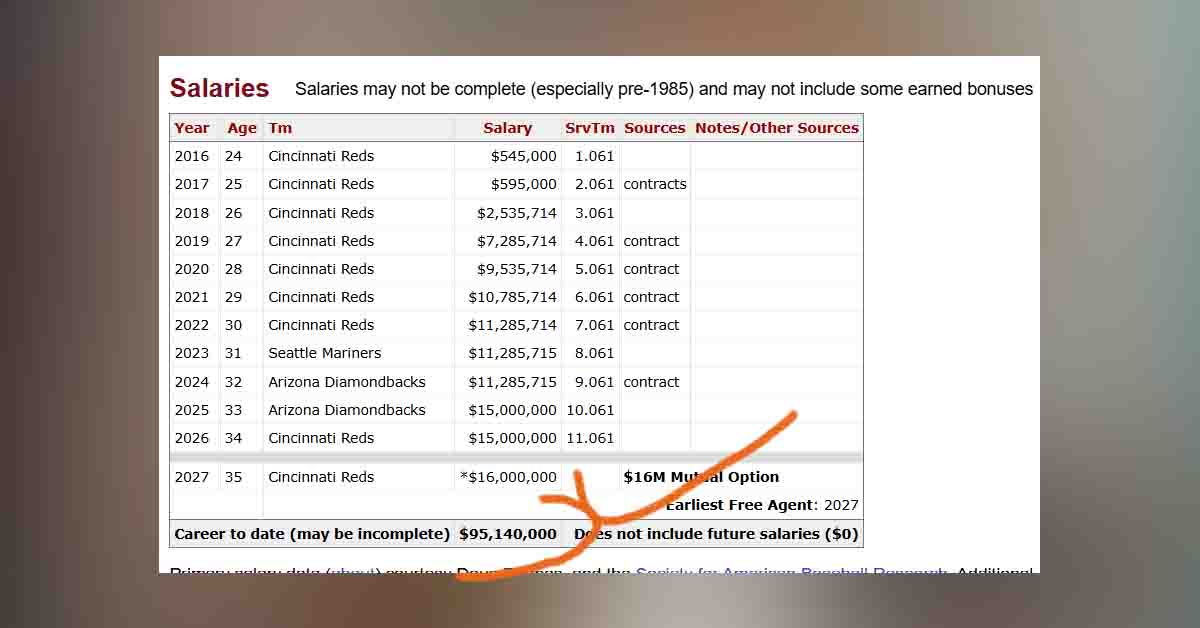The width and height of the screenshot is (1200, 628).
Task: Click Arizona Diamondbacks in the 2025 row
Action: (346, 410)
